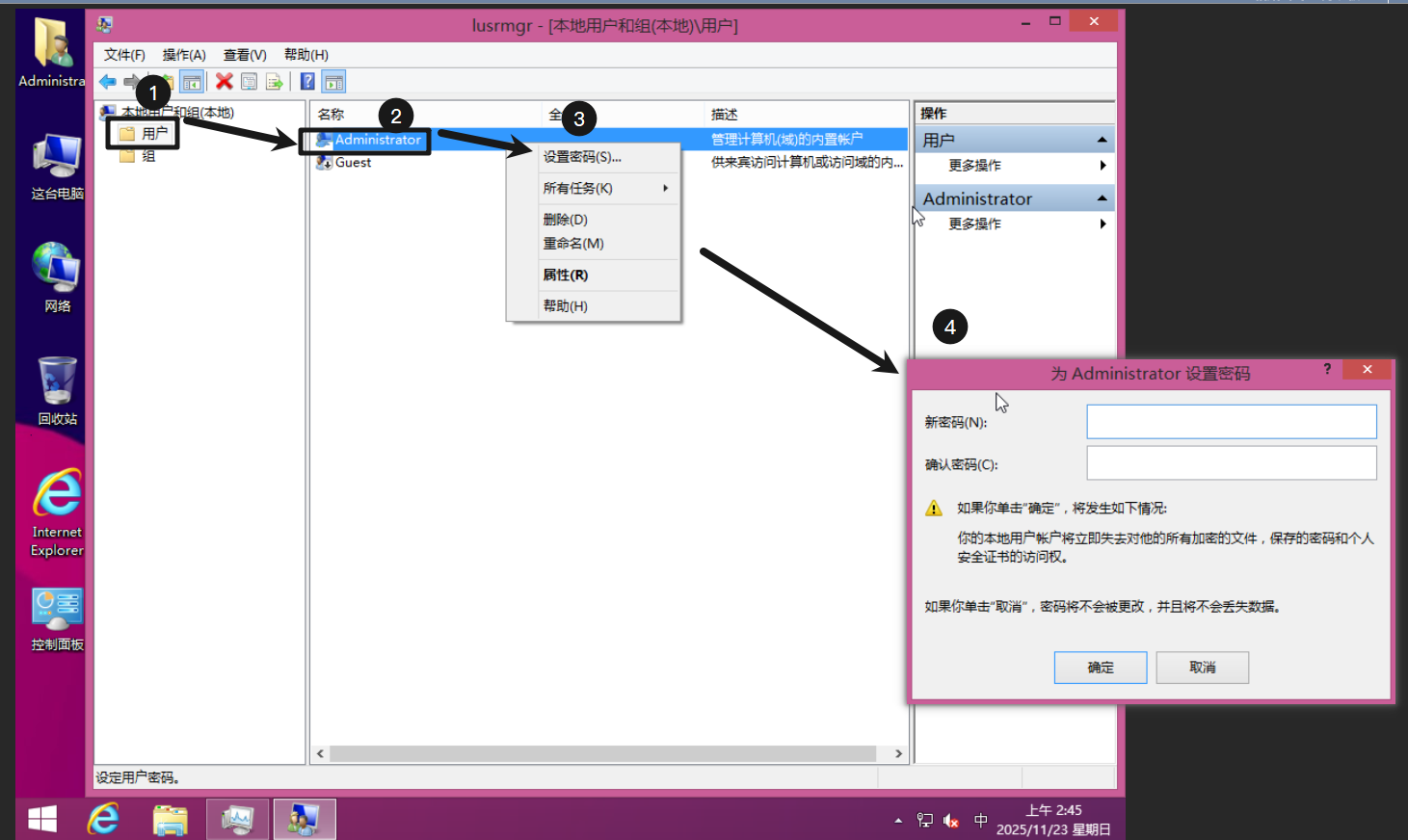The width and height of the screenshot is (1408, 840).
Task: Open the Control Panel (控制面板) desktop icon
Action: 57,617
